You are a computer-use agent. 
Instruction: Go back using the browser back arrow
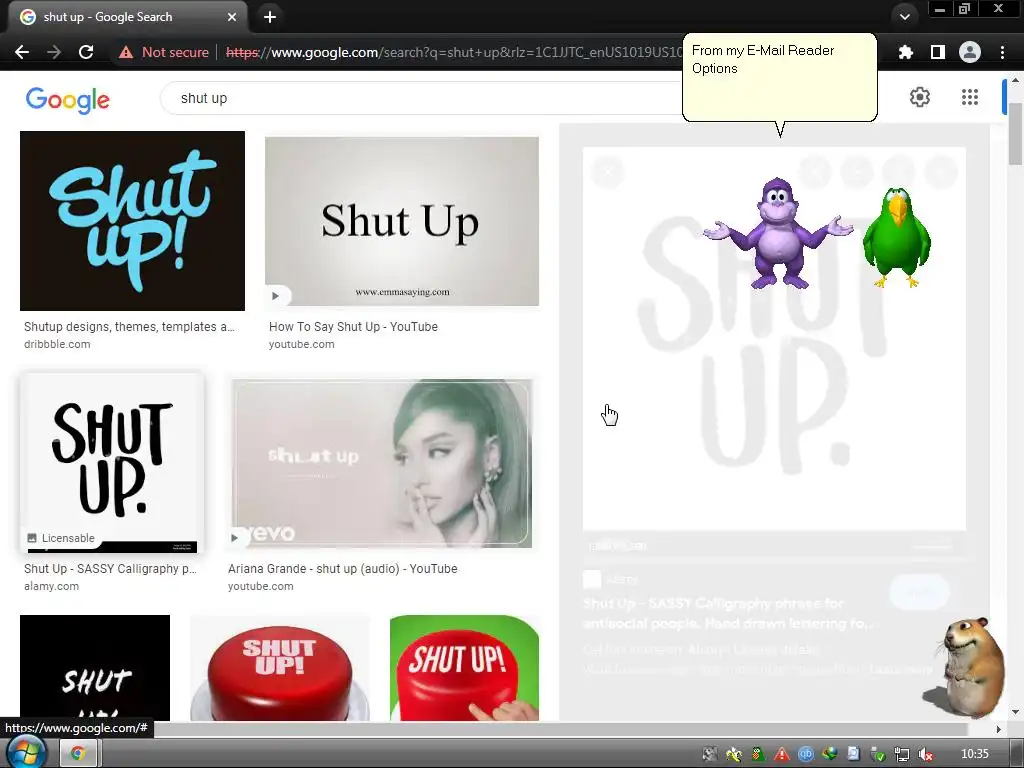click(x=22, y=52)
